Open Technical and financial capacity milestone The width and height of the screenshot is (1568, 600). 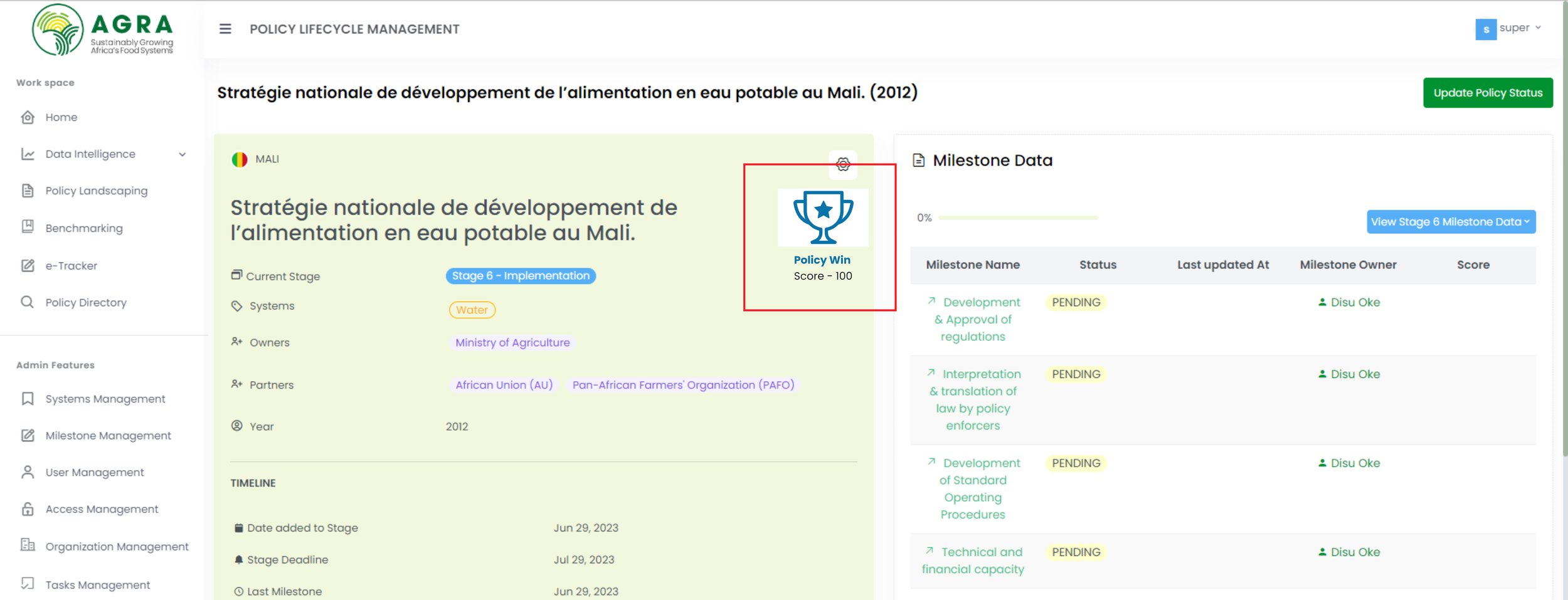(973, 561)
